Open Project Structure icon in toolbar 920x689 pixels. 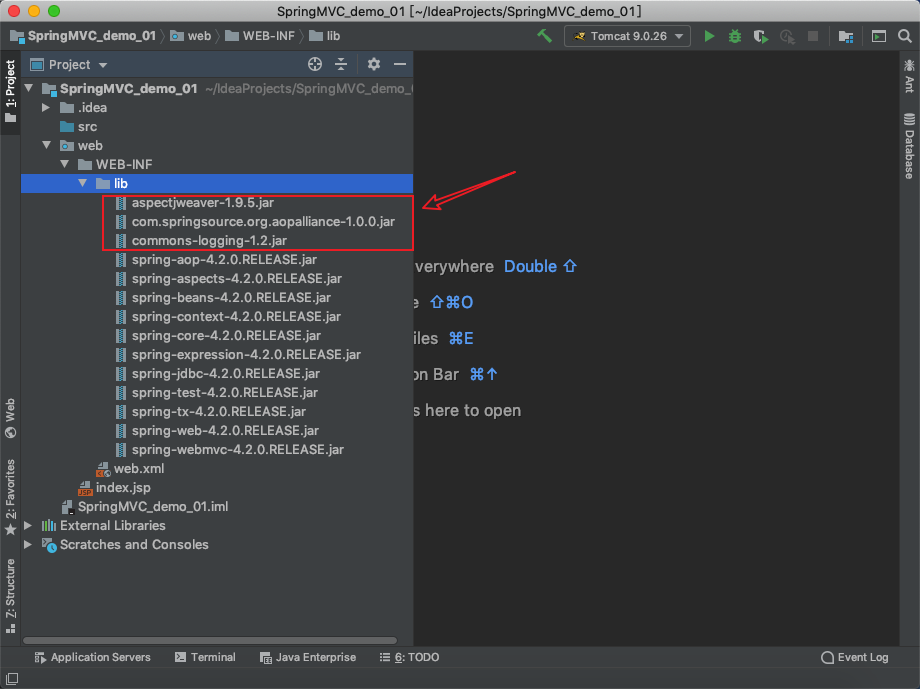(845, 36)
